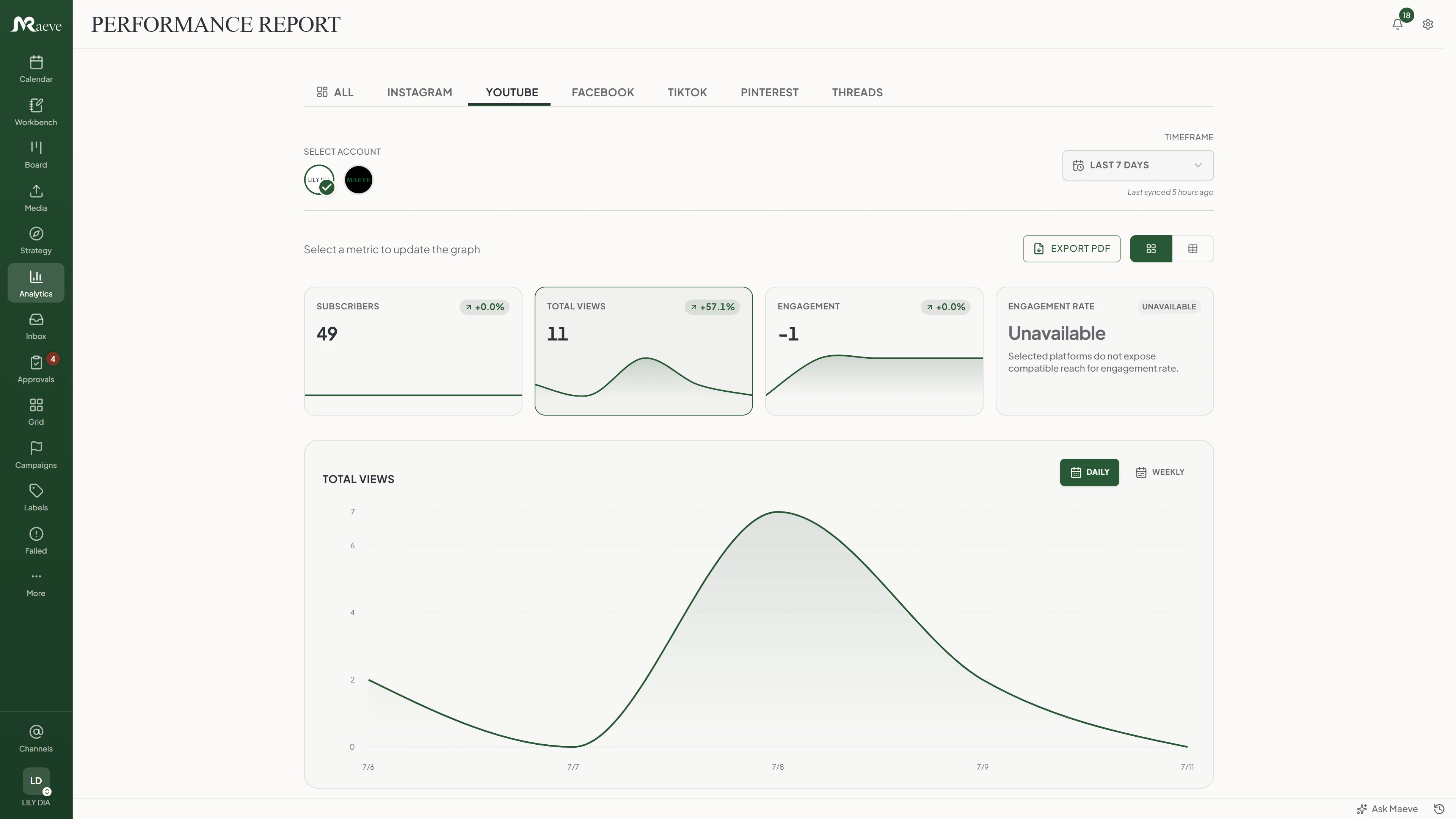Screen dimensions: 1456x819
Task: Switch to the Instagram tab
Action: click(x=419, y=92)
